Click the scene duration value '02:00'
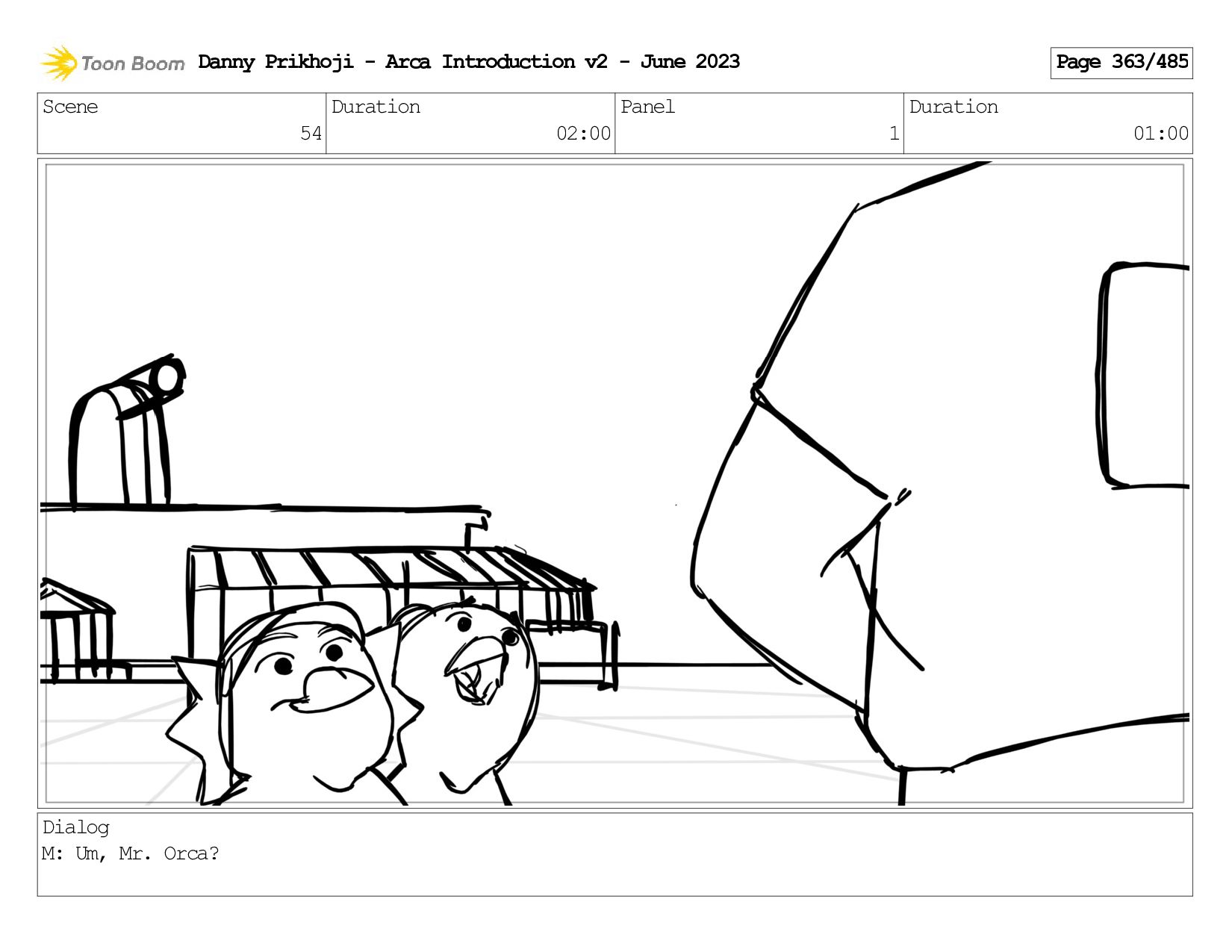Screen dimensions: 1232x952 pos(584,134)
